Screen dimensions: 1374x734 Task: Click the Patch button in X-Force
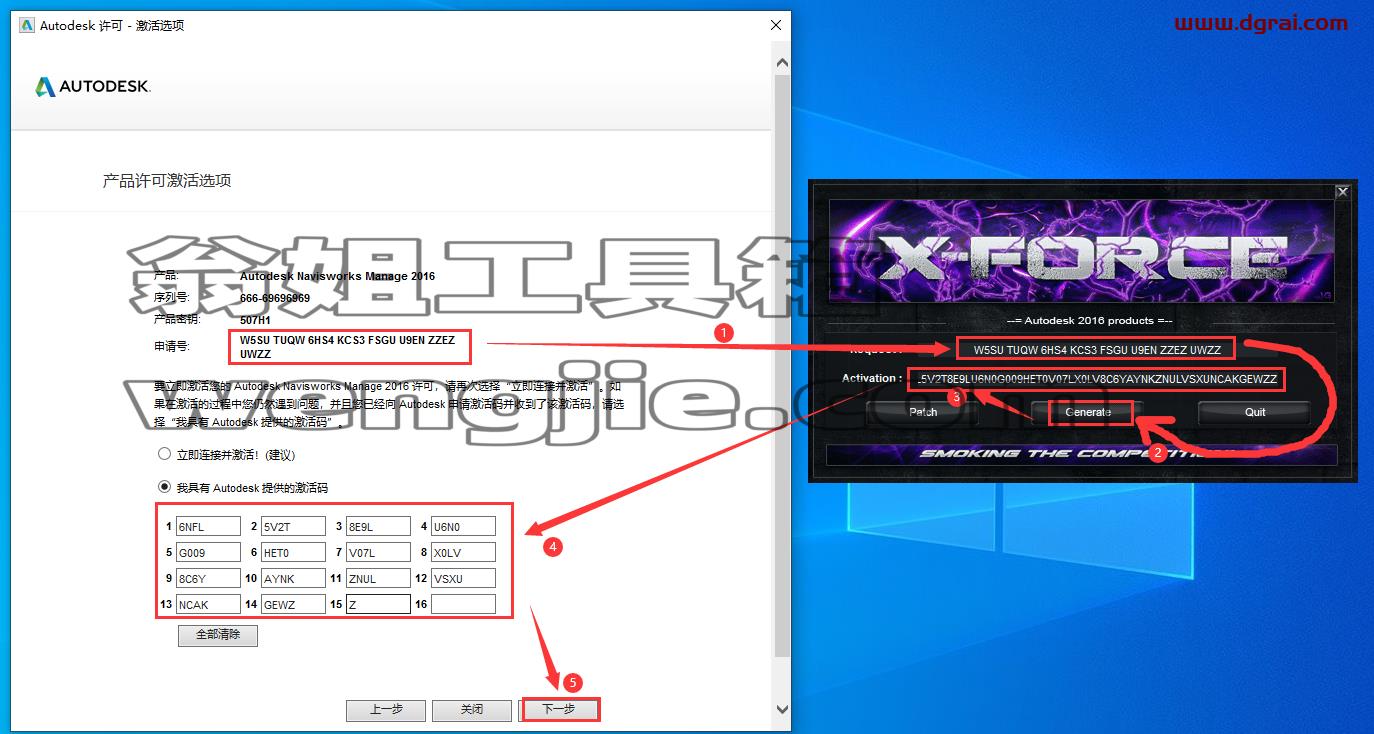pos(923,412)
